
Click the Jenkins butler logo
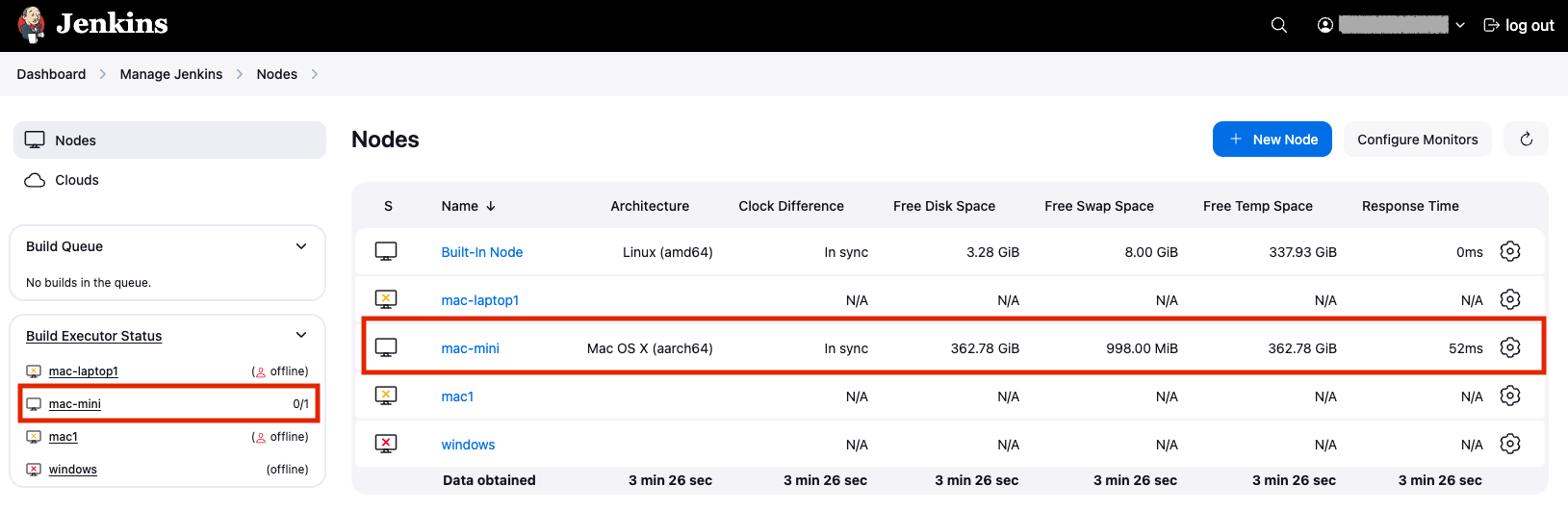[x=32, y=25]
